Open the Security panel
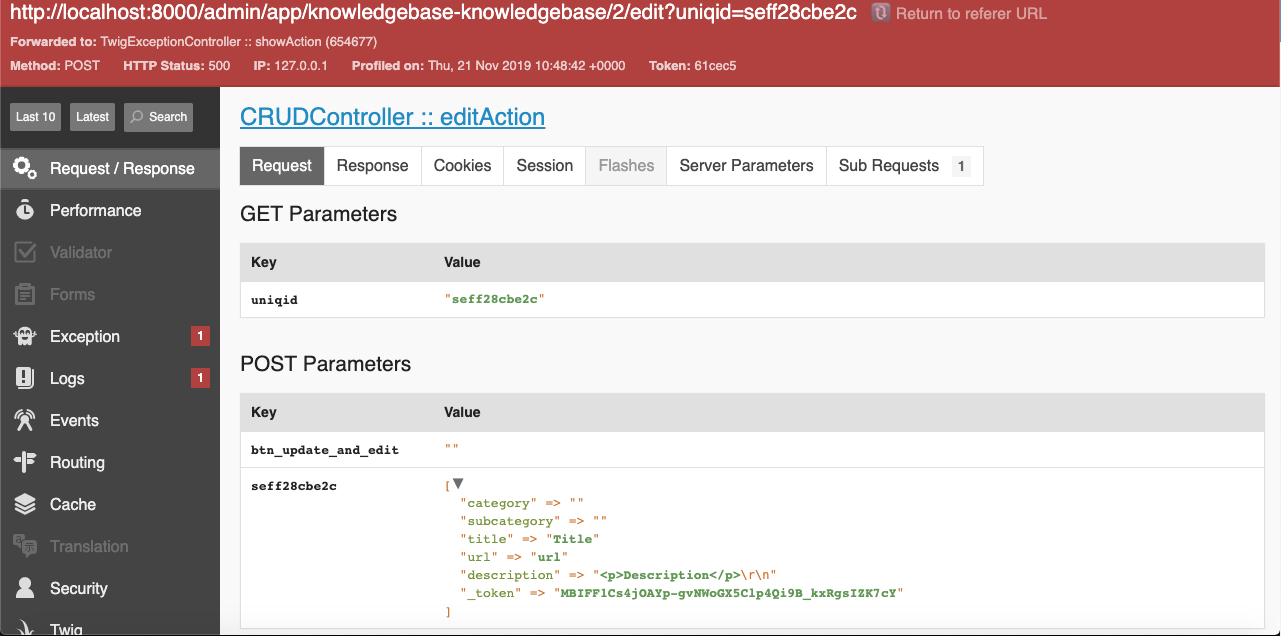The height and width of the screenshot is (636, 1281). point(110,588)
